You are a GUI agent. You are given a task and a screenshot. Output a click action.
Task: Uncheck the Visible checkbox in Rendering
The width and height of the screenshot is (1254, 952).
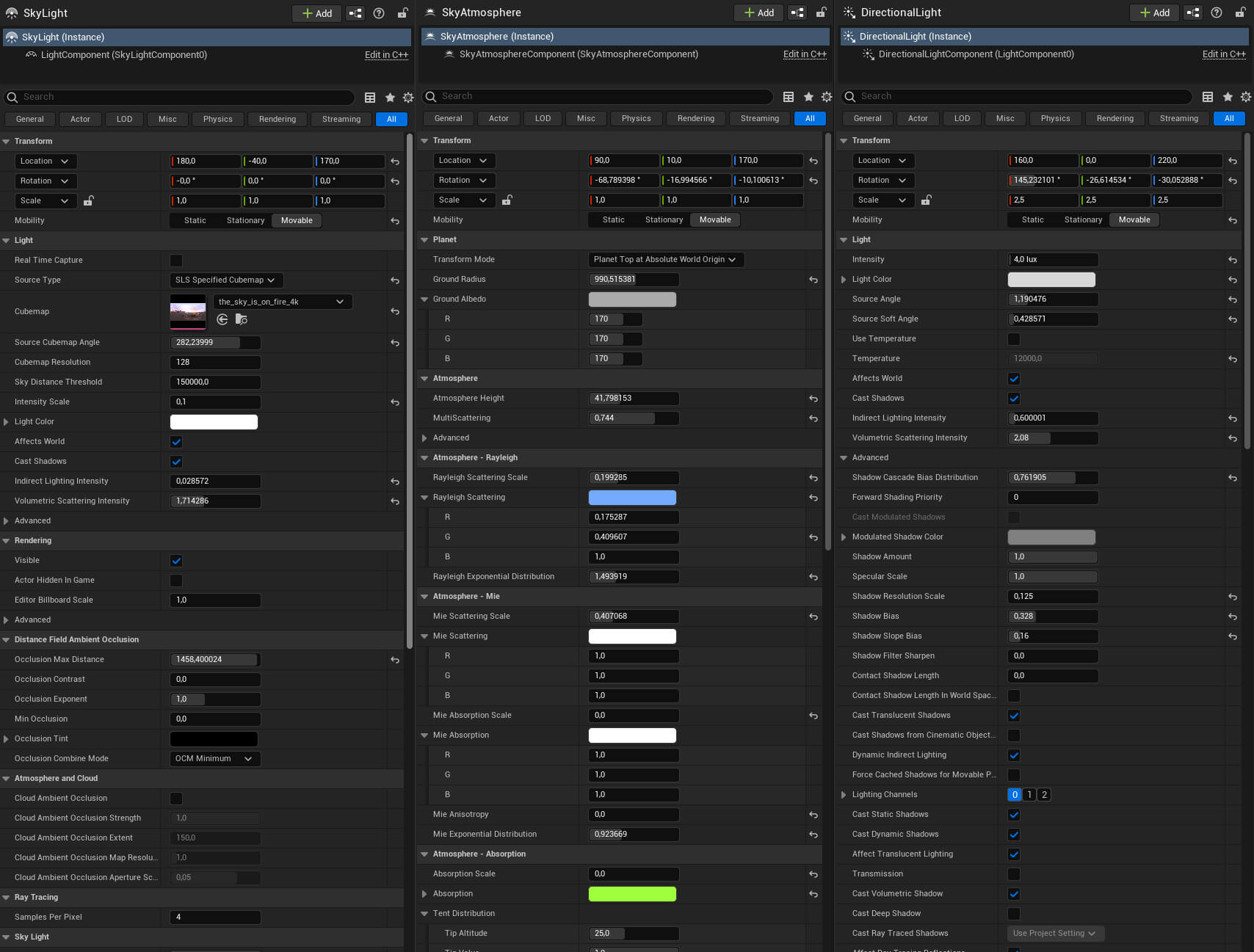[x=176, y=561]
